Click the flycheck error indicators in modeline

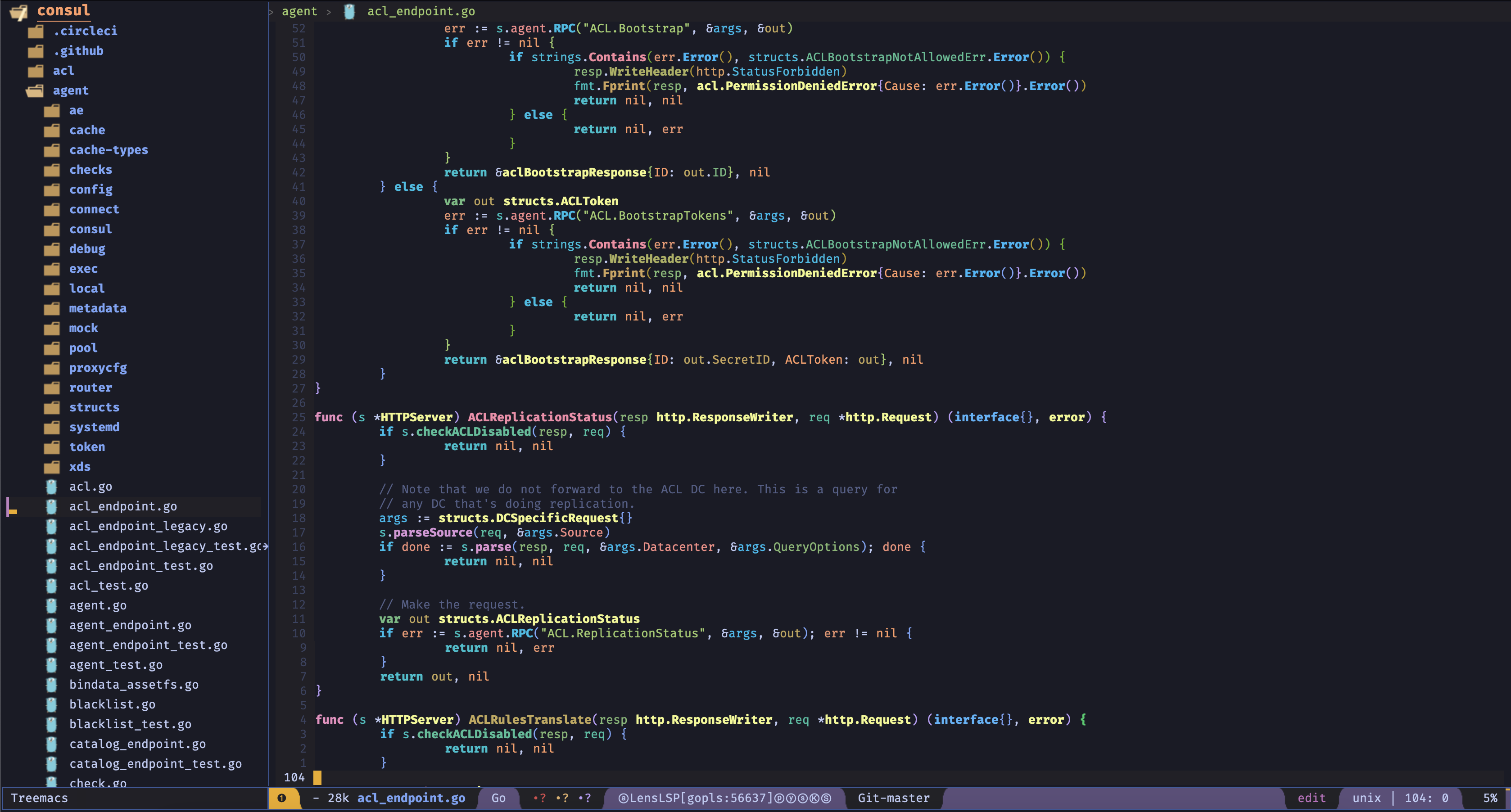click(x=561, y=798)
